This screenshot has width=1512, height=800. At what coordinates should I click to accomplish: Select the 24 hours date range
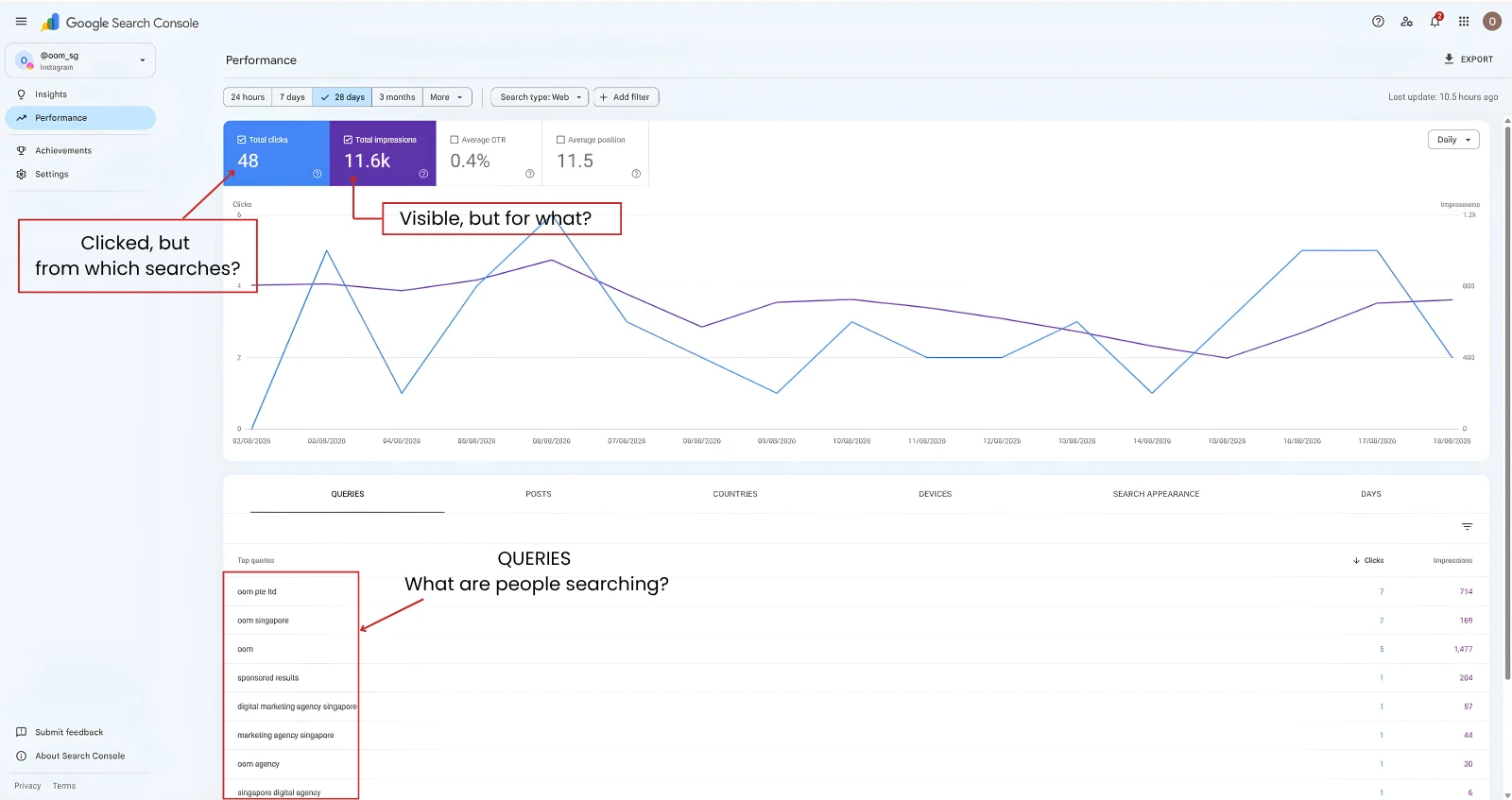click(248, 97)
